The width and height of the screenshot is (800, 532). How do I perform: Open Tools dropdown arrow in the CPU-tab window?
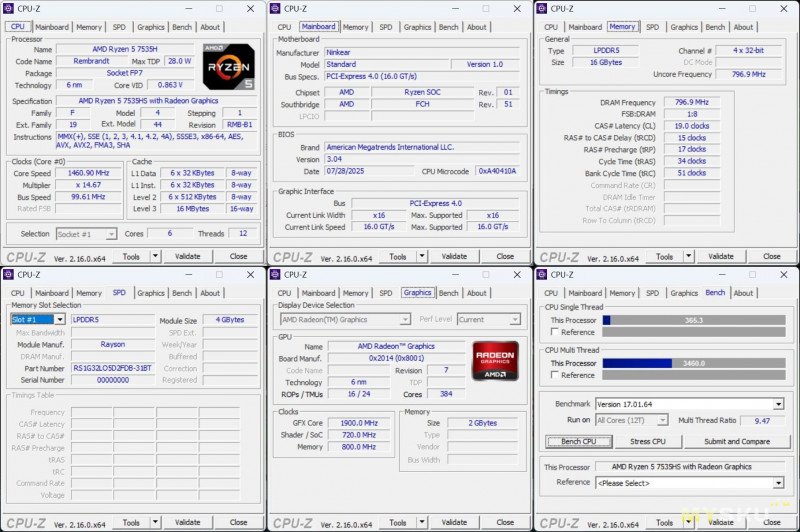click(155, 256)
